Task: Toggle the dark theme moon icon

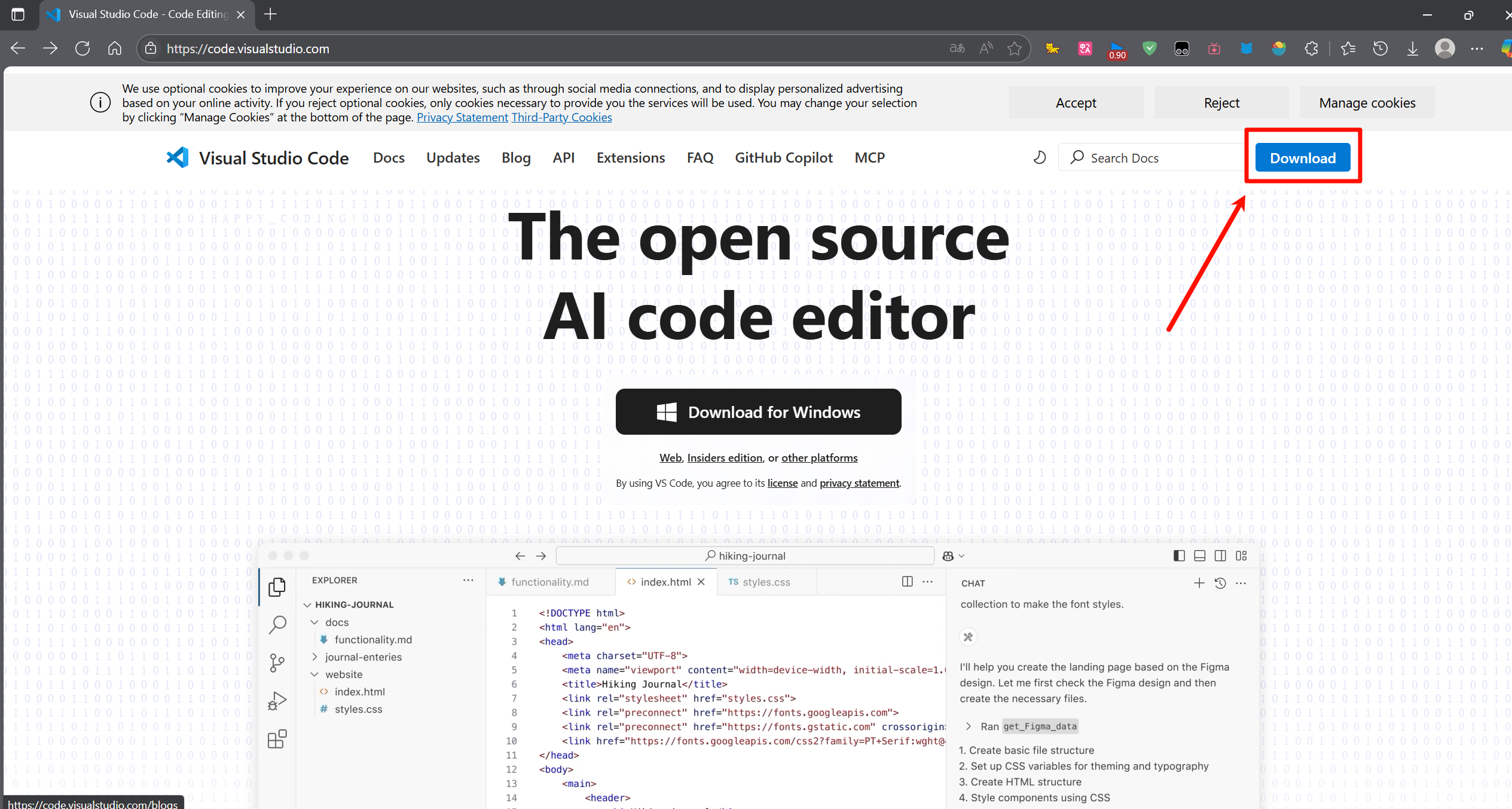Action: pyautogui.click(x=1040, y=157)
